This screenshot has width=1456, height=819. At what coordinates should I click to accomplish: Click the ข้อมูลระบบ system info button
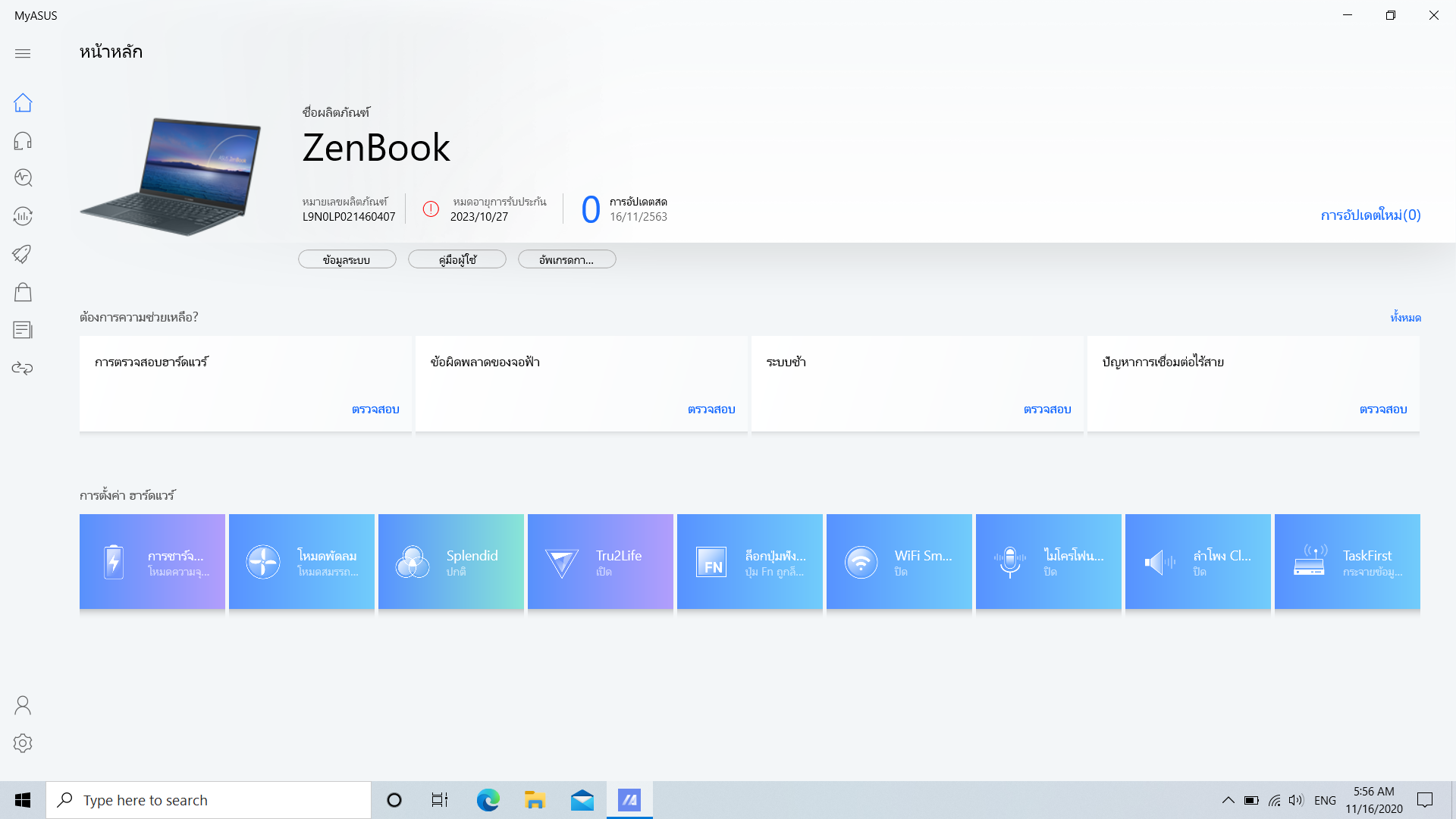tap(347, 259)
